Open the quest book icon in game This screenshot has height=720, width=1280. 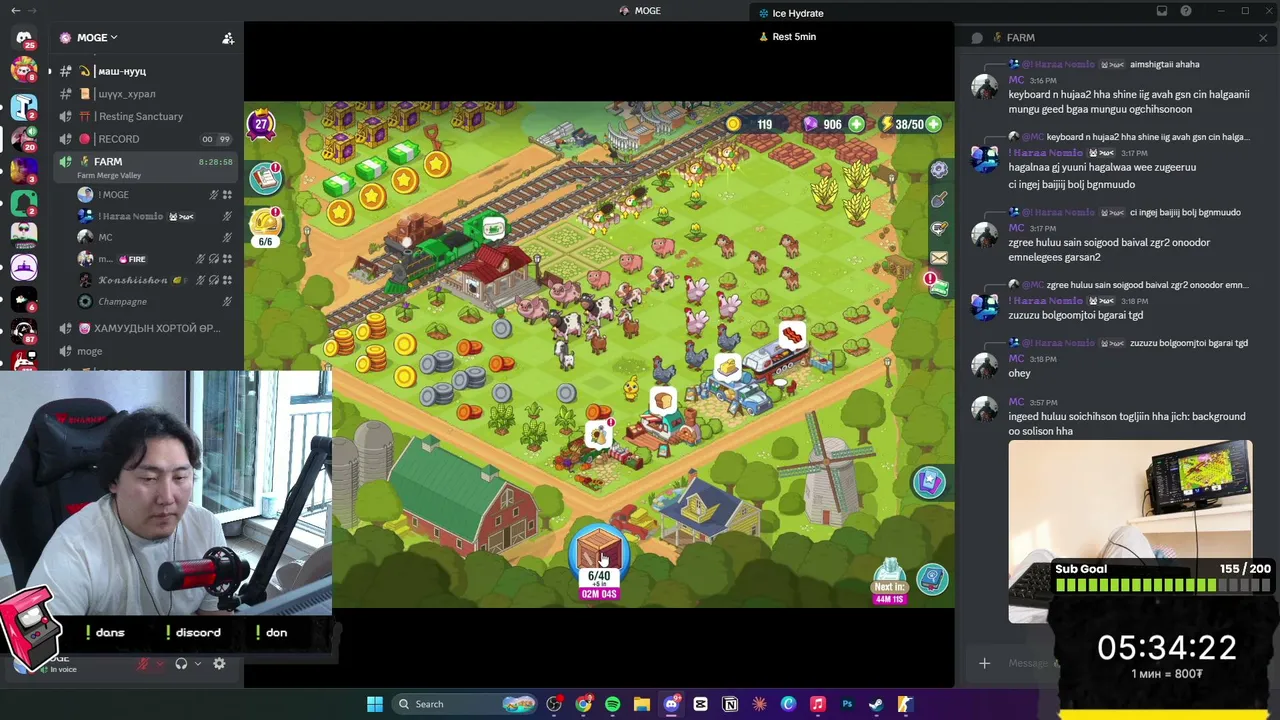click(265, 178)
